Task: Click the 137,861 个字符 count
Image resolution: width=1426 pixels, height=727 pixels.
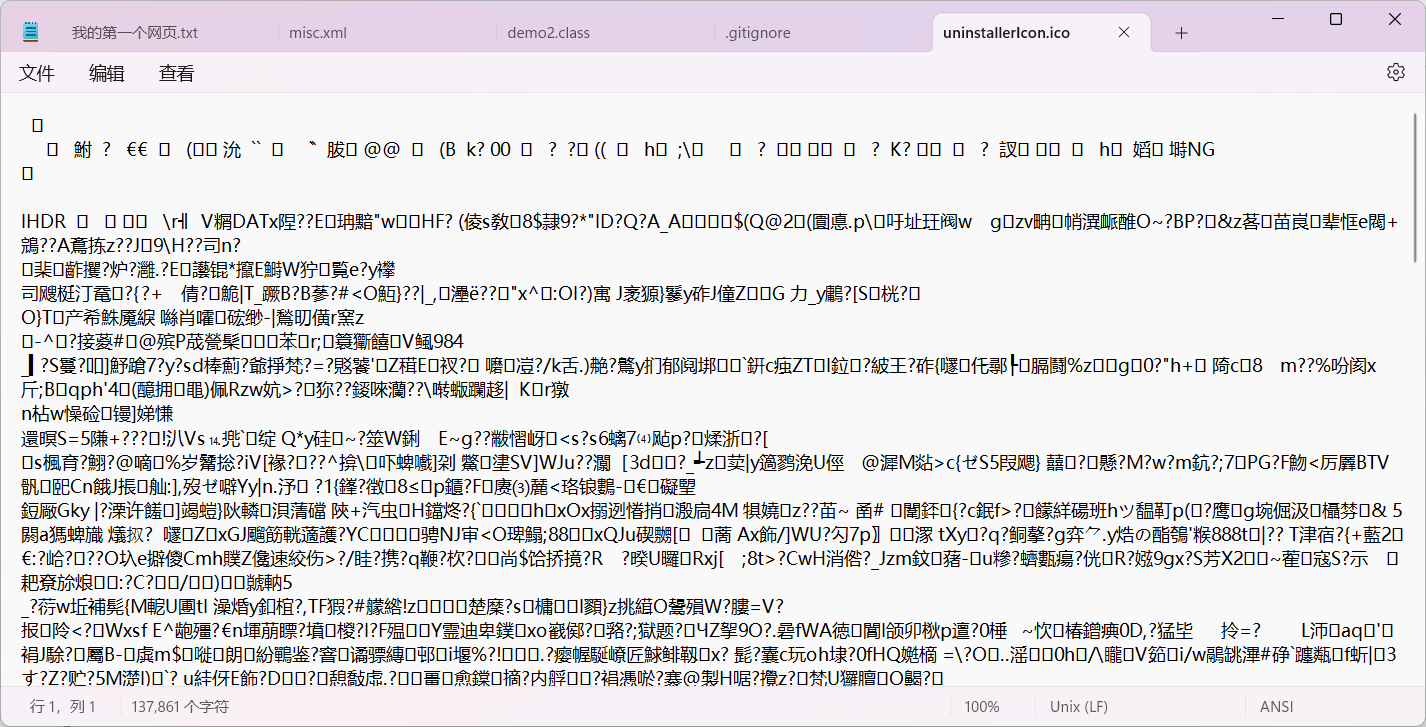Action: tap(179, 707)
